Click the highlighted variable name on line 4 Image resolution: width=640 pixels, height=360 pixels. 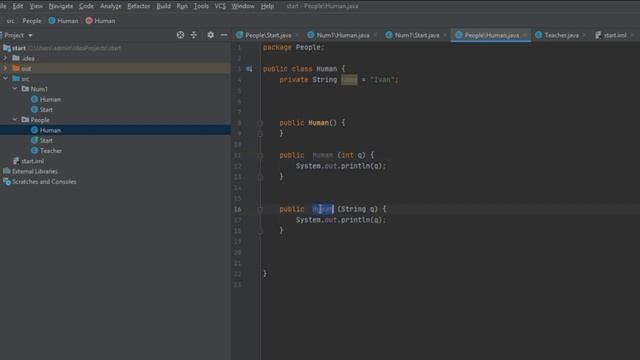(x=349, y=80)
